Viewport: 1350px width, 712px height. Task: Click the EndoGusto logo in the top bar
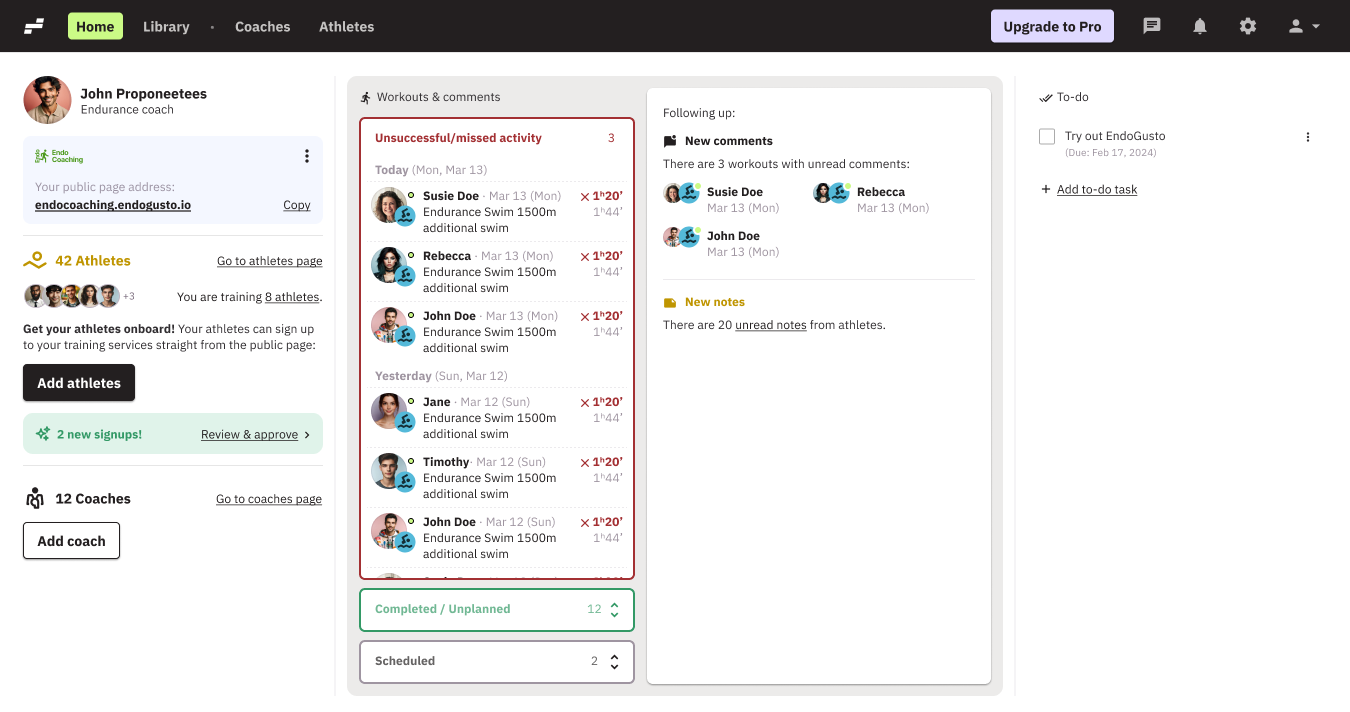(34, 26)
